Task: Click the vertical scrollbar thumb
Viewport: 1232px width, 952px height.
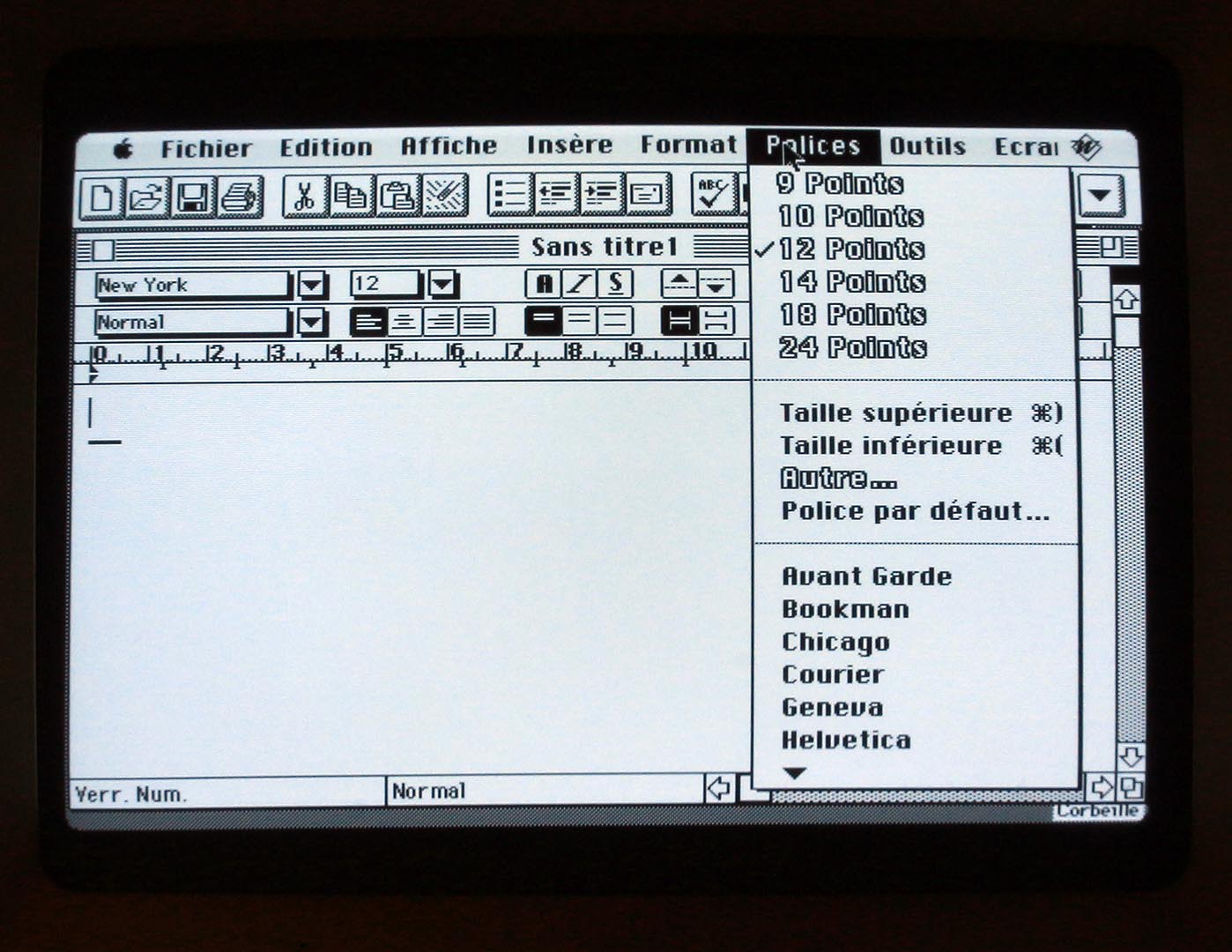Action: [1126, 332]
